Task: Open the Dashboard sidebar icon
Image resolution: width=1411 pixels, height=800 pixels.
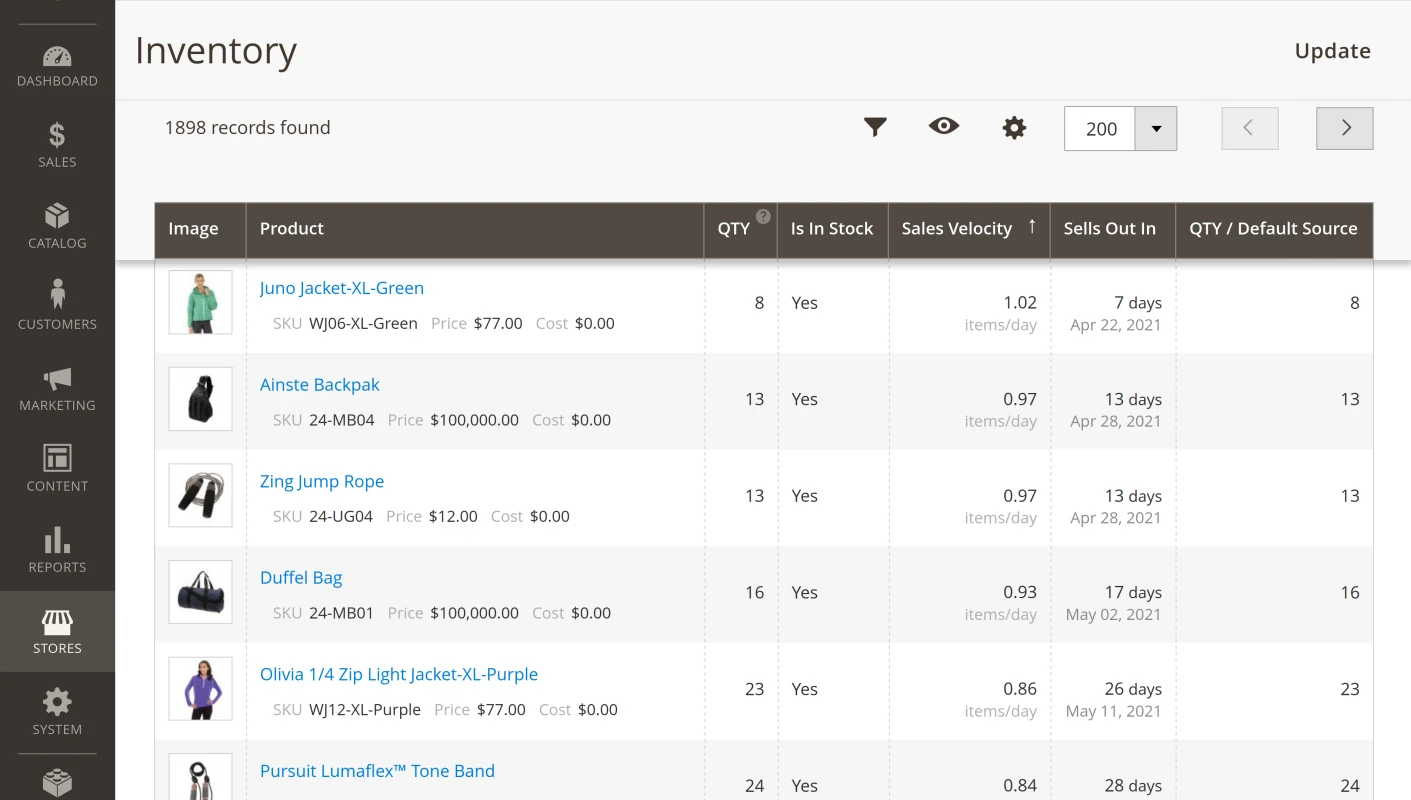Action: click(x=57, y=66)
